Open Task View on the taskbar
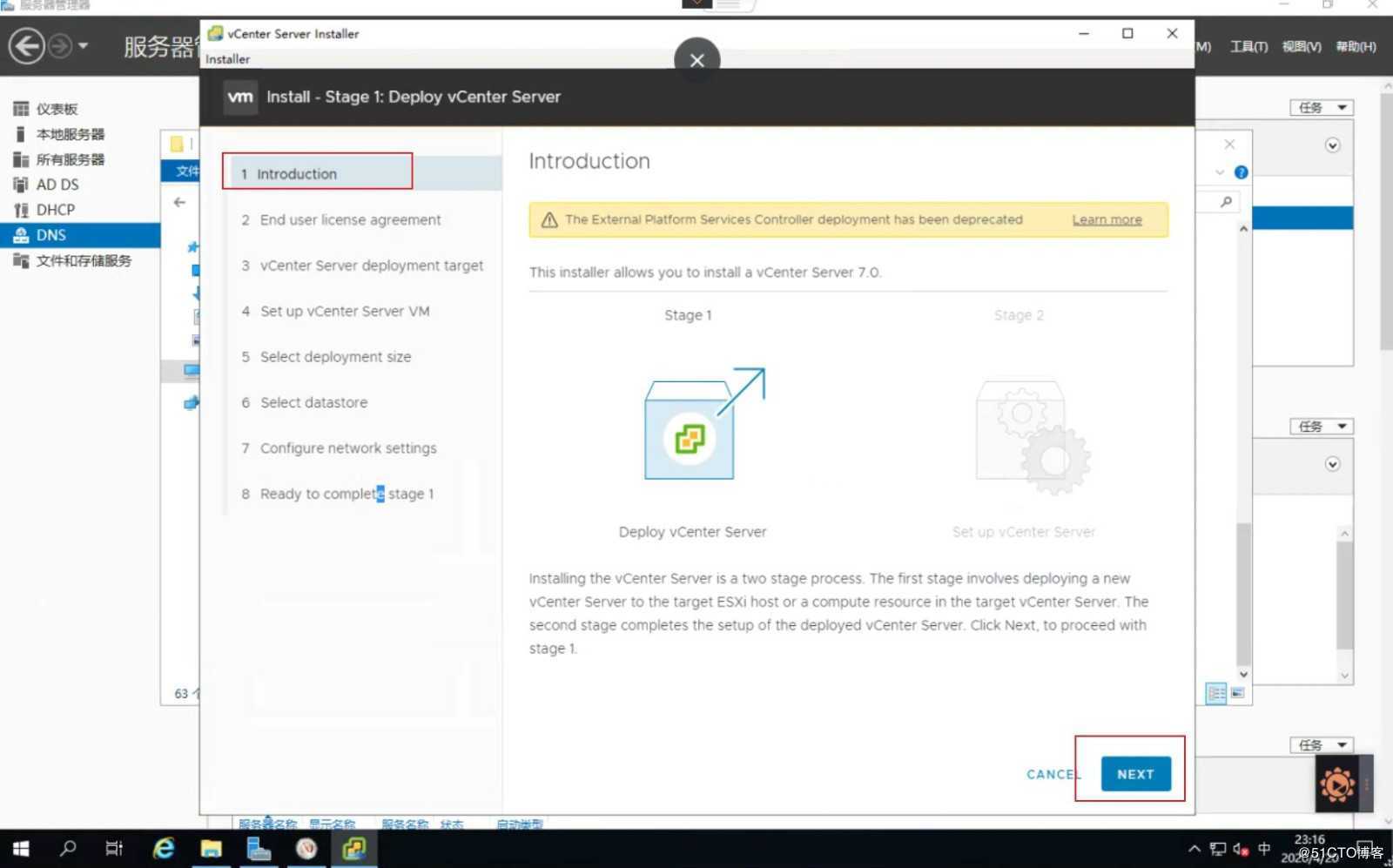The image size is (1393, 868). coord(114,848)
